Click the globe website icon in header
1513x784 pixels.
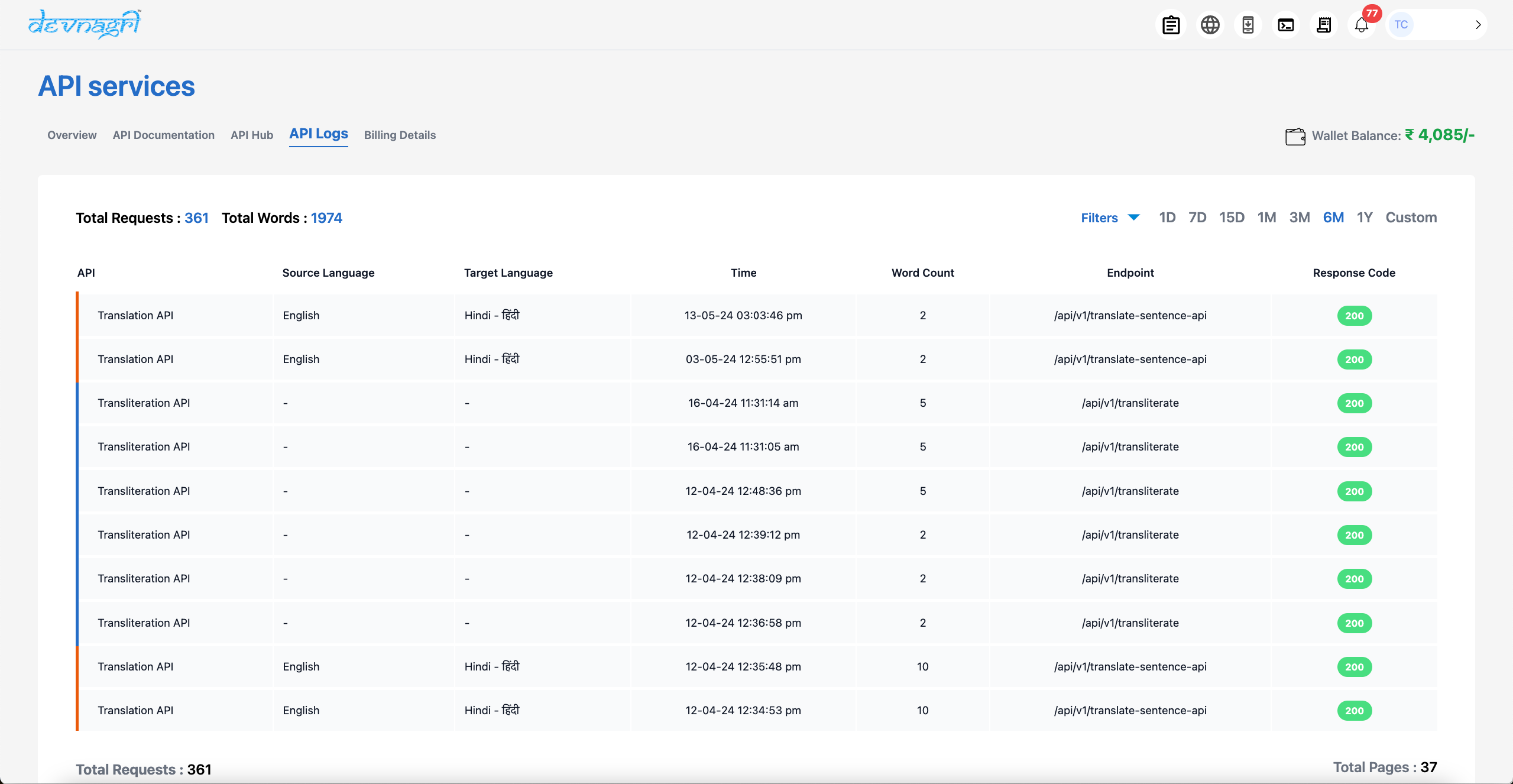[1210, 25]
